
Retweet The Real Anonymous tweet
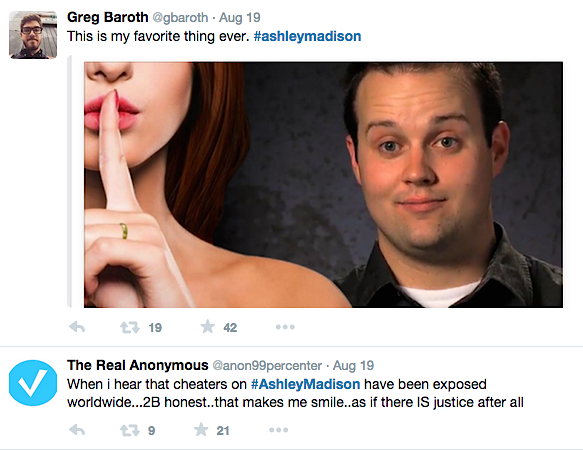click(130, 430)
